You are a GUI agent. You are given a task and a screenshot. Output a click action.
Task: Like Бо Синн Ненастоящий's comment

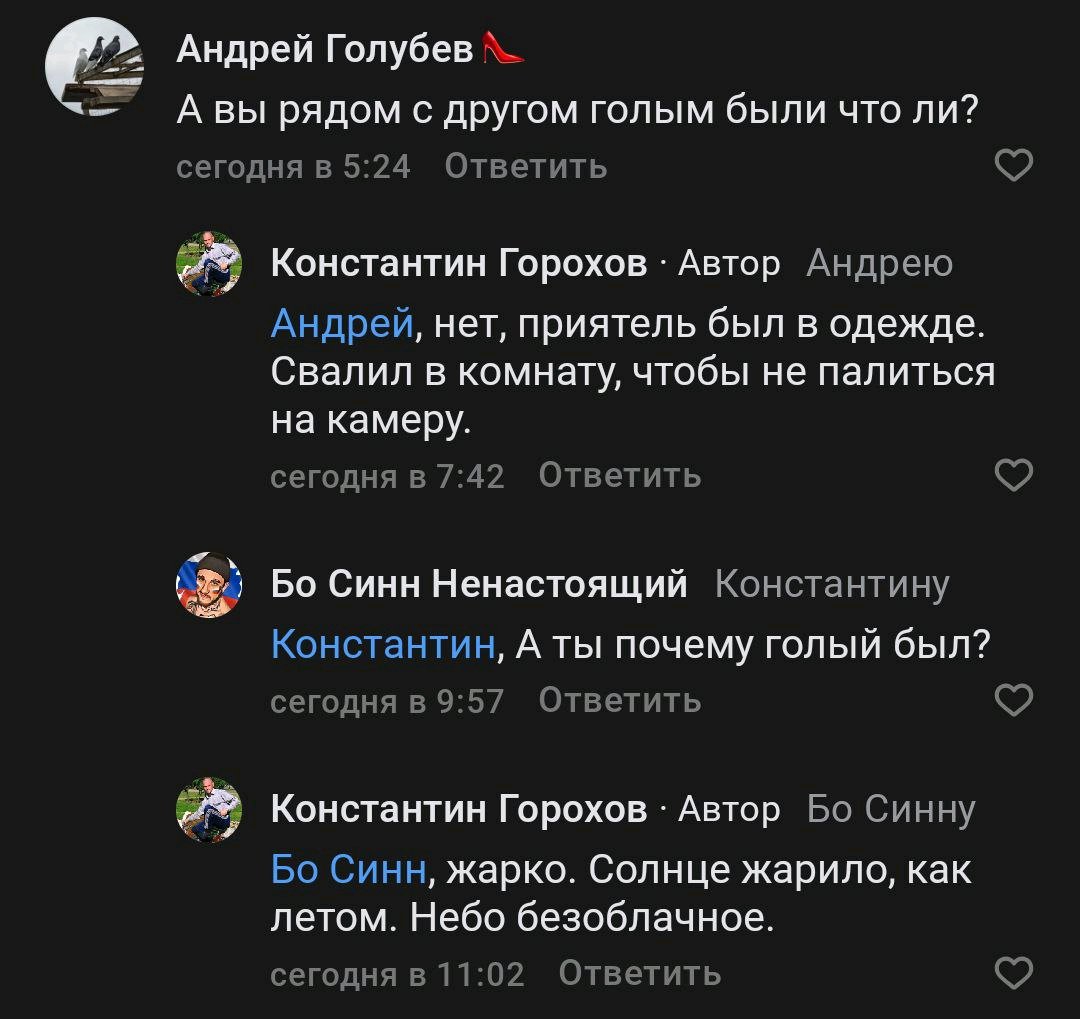click(x=1014, y=701)
